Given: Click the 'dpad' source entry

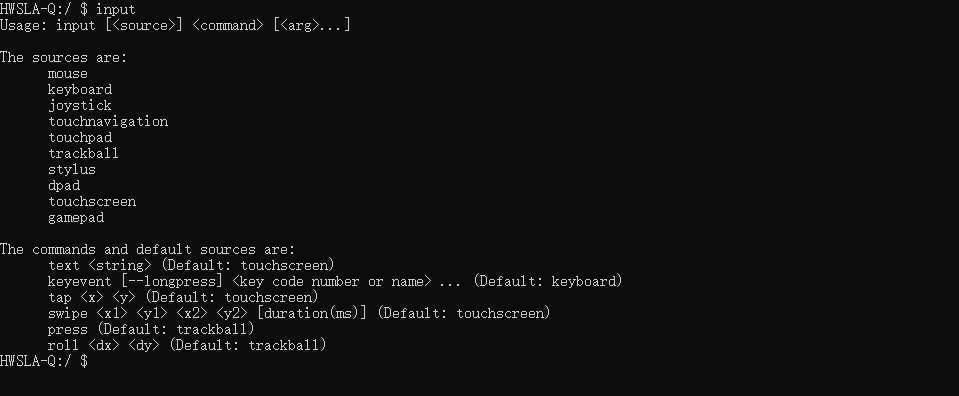Looking at the screenshot, I should click(x=64, y=185).
